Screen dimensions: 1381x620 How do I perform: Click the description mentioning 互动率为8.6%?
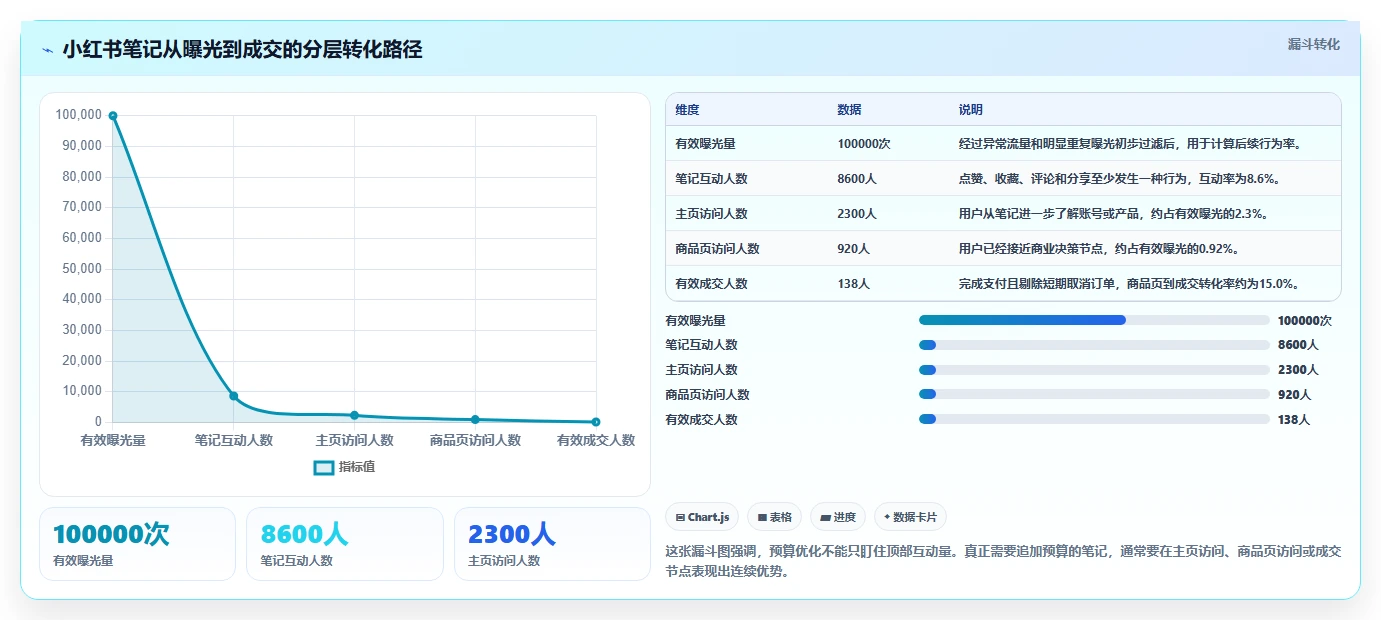click(1120, 179)
